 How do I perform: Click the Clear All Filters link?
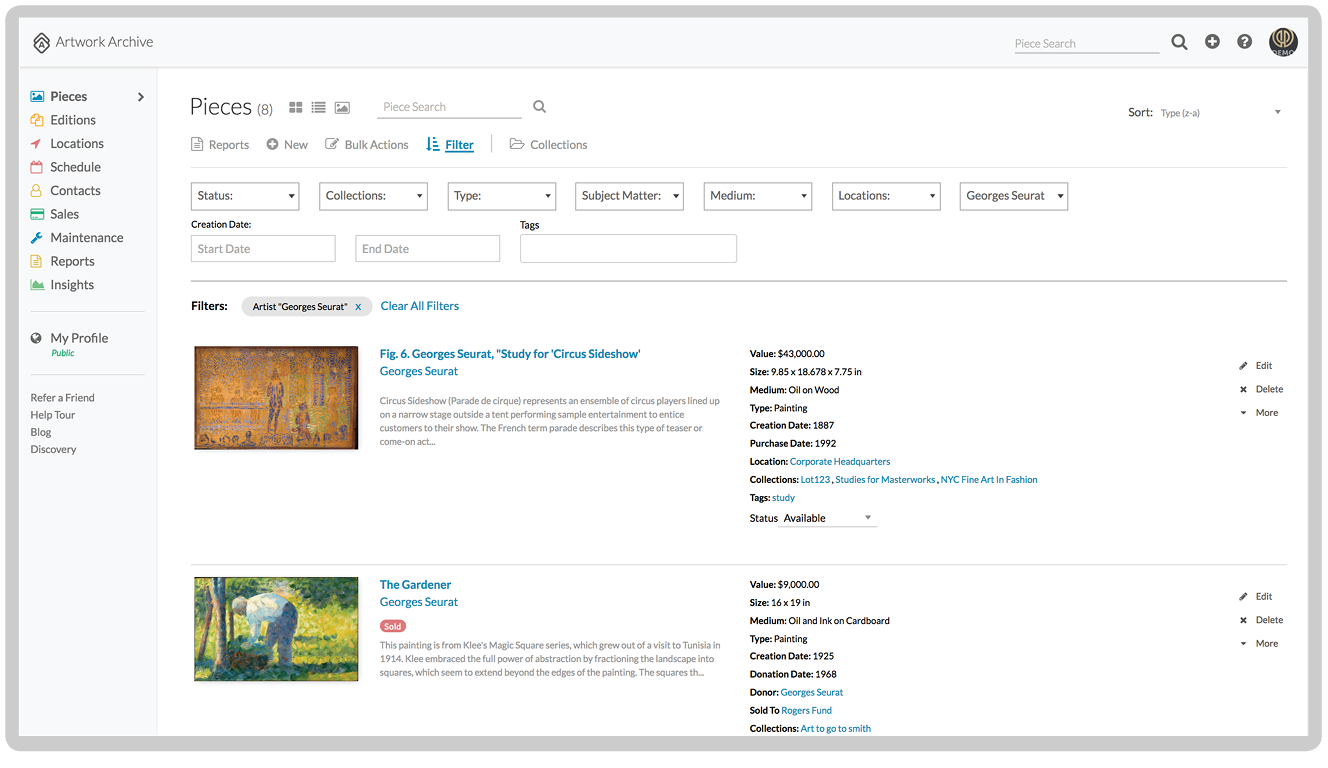pos(419,305)
